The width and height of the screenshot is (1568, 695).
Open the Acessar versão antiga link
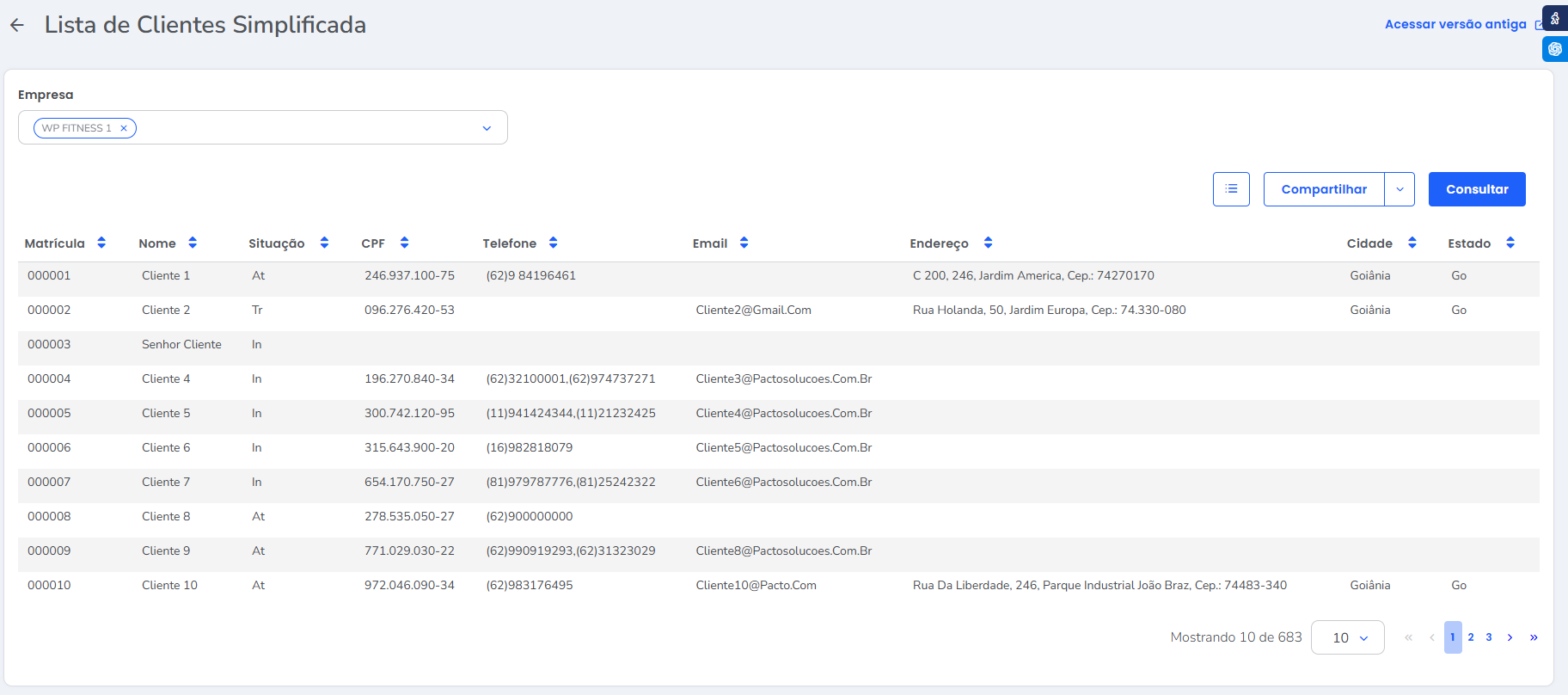tap(1455, 24)
